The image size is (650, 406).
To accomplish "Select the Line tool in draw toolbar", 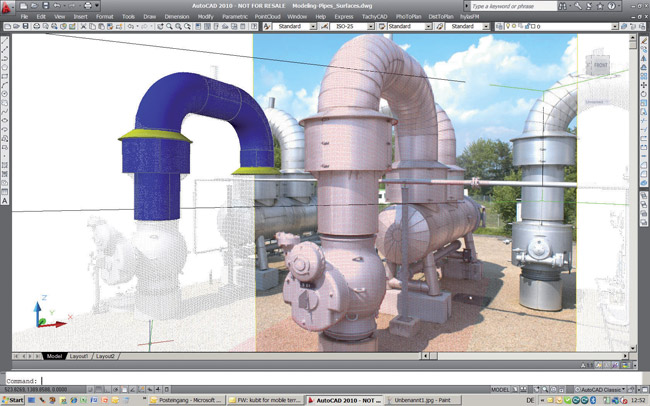I will tap(5, 38).
